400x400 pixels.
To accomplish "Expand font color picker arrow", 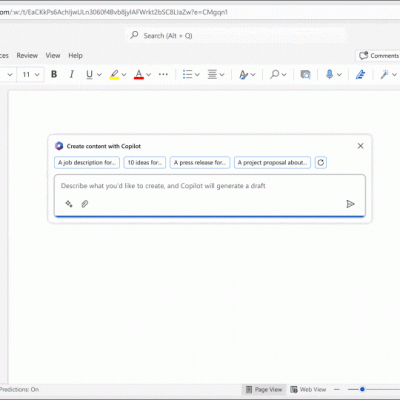I will tap(149, 74).
